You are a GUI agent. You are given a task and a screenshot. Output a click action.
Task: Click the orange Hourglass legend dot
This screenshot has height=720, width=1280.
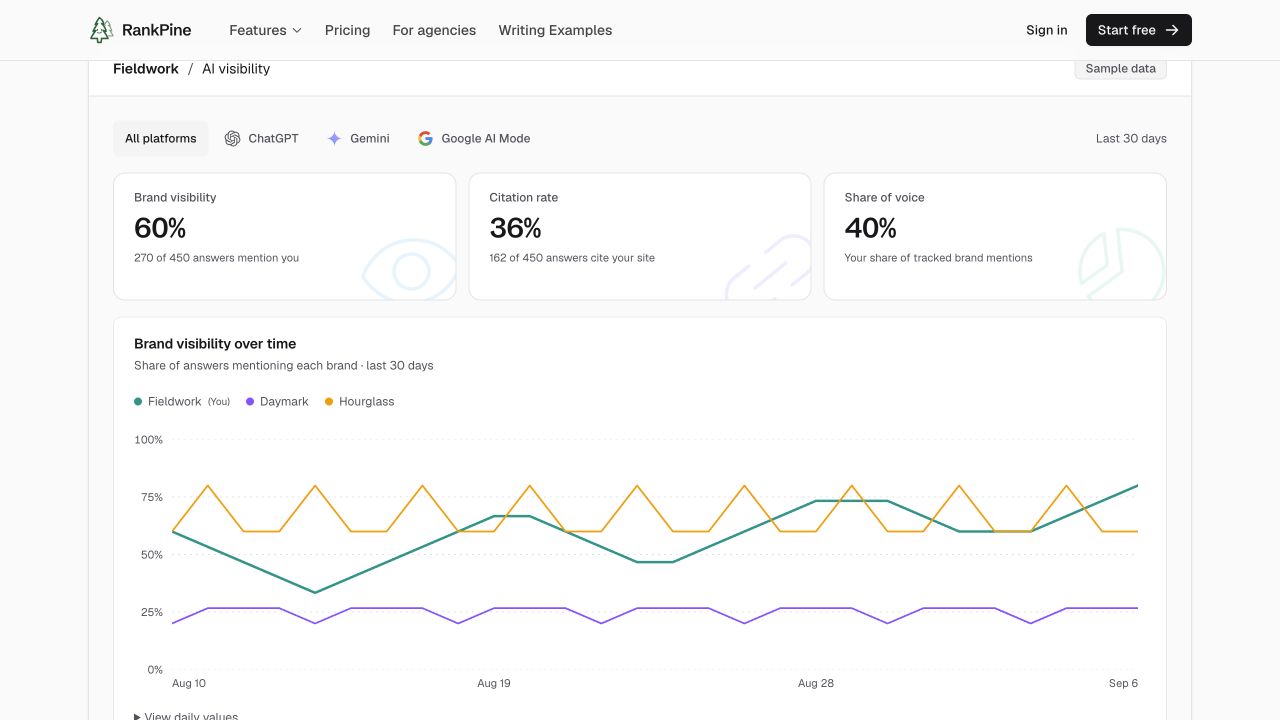329,402
